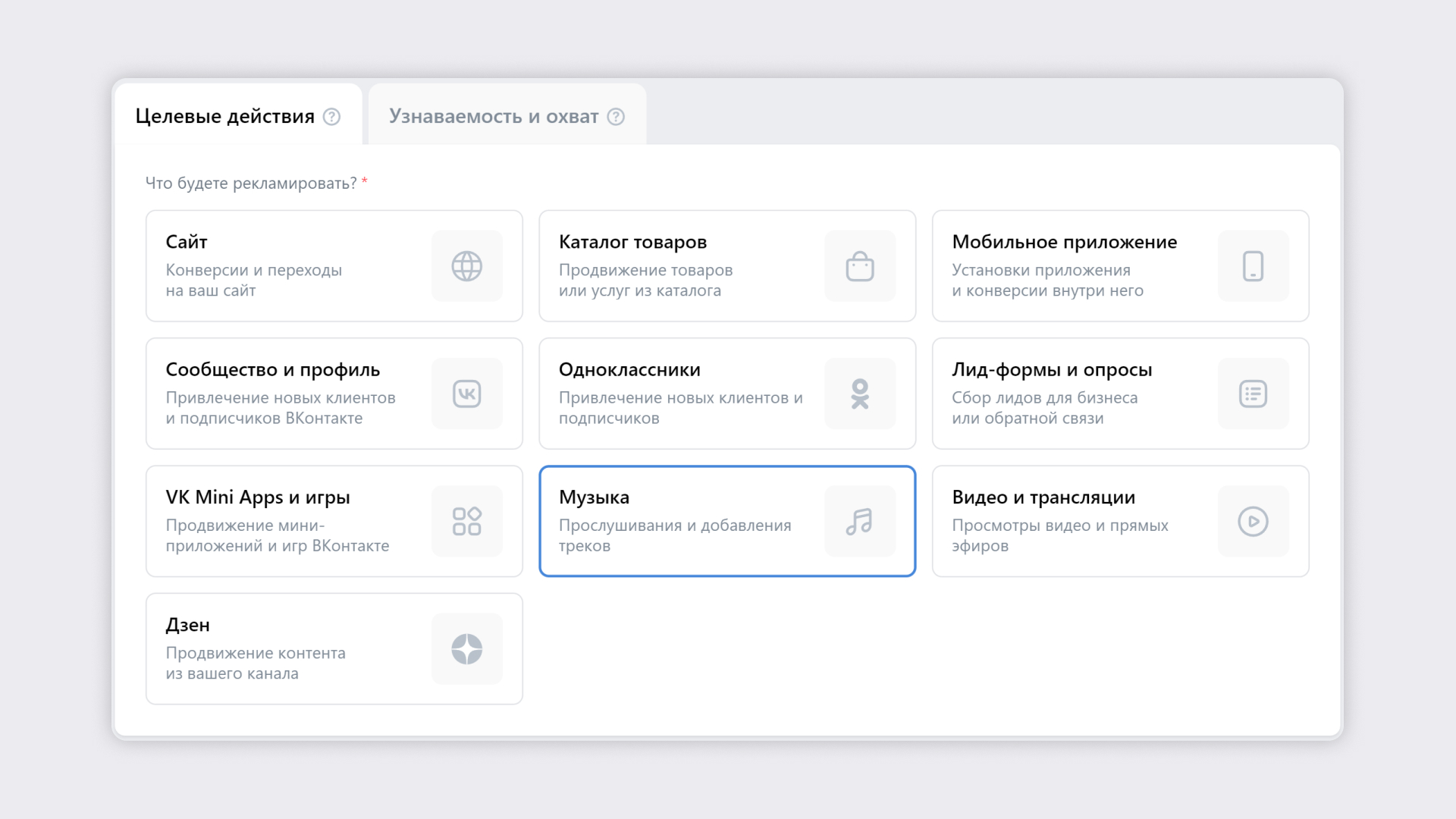Click the Дзен star logo icon
Image resolution: width=1456 pixels, height=819 pixels.
click(x=467, y=649)
